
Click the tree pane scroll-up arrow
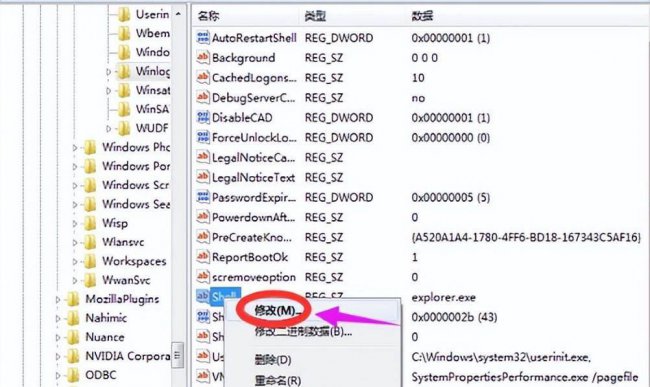click(x=178, y=14)
